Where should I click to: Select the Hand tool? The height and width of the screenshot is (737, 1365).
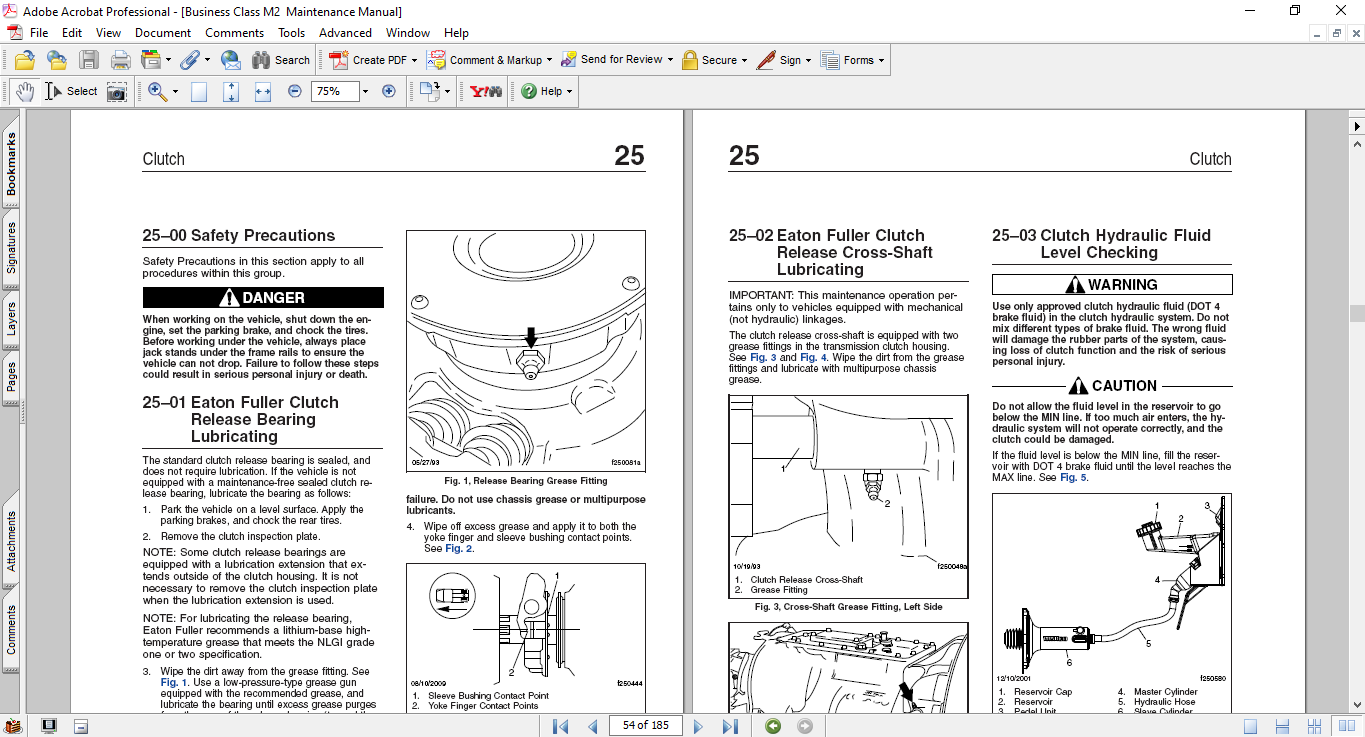24,91
